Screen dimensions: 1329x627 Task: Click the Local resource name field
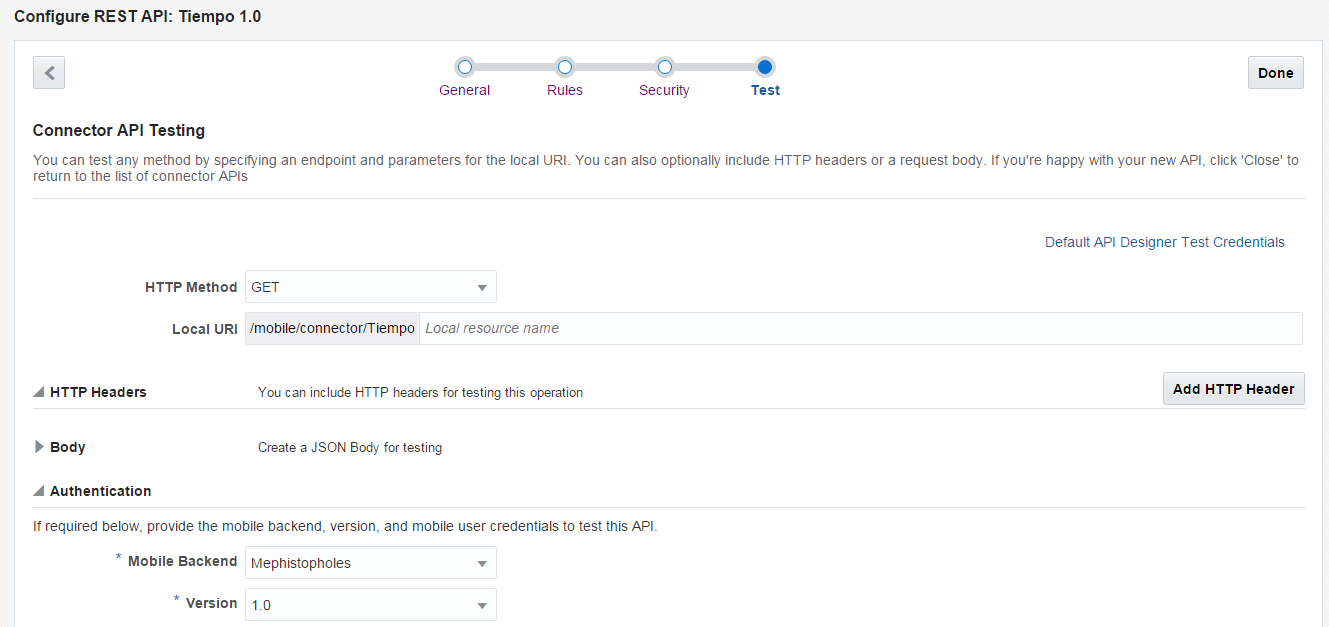coord(860,328)
